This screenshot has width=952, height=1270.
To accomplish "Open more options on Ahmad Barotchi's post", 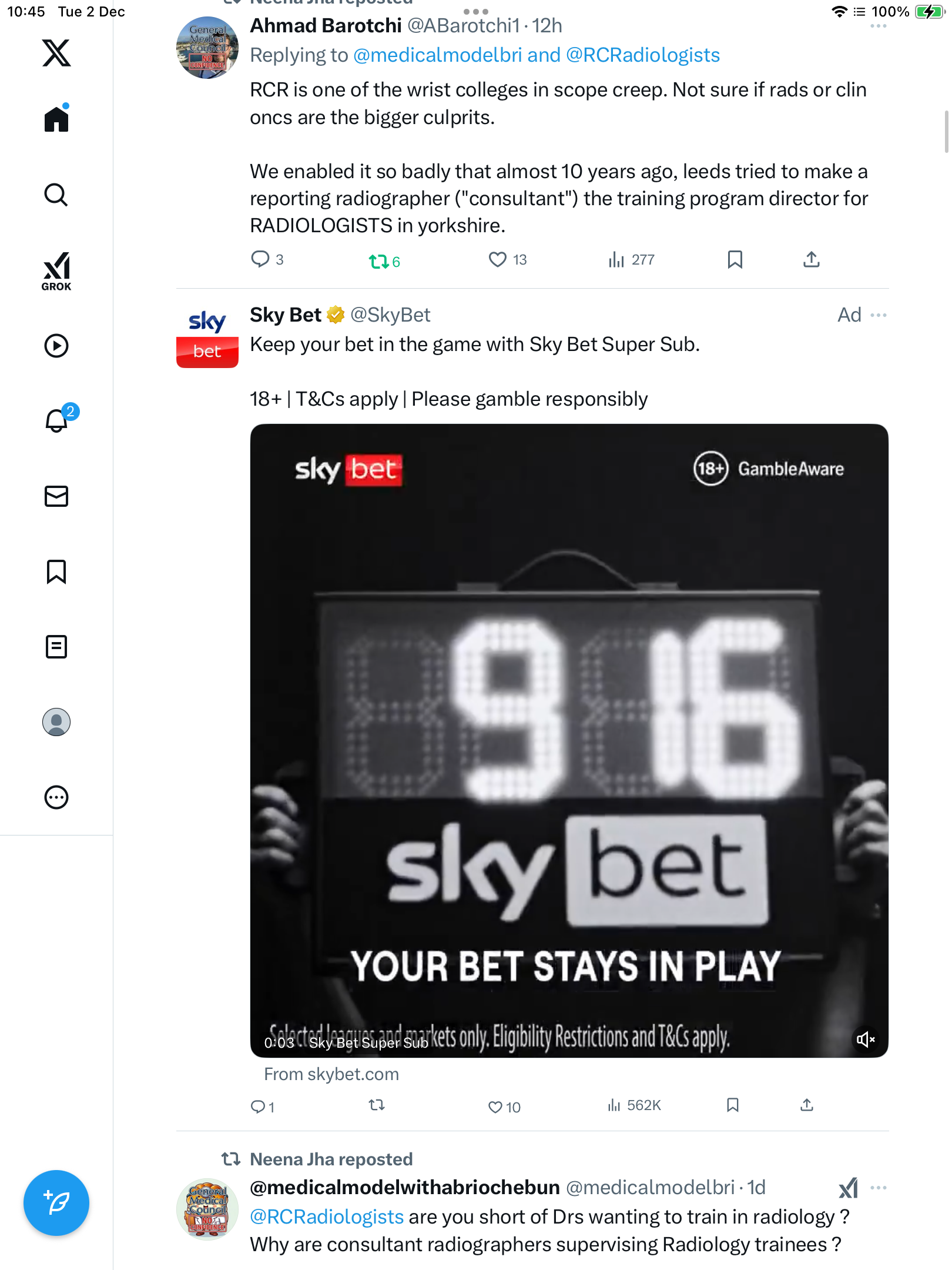I will point(879,26).
